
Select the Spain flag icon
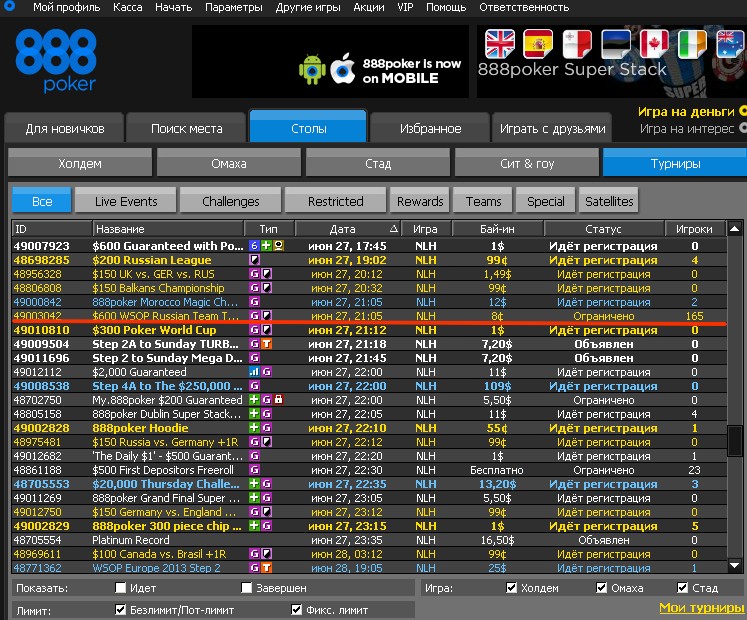[538, 44]
